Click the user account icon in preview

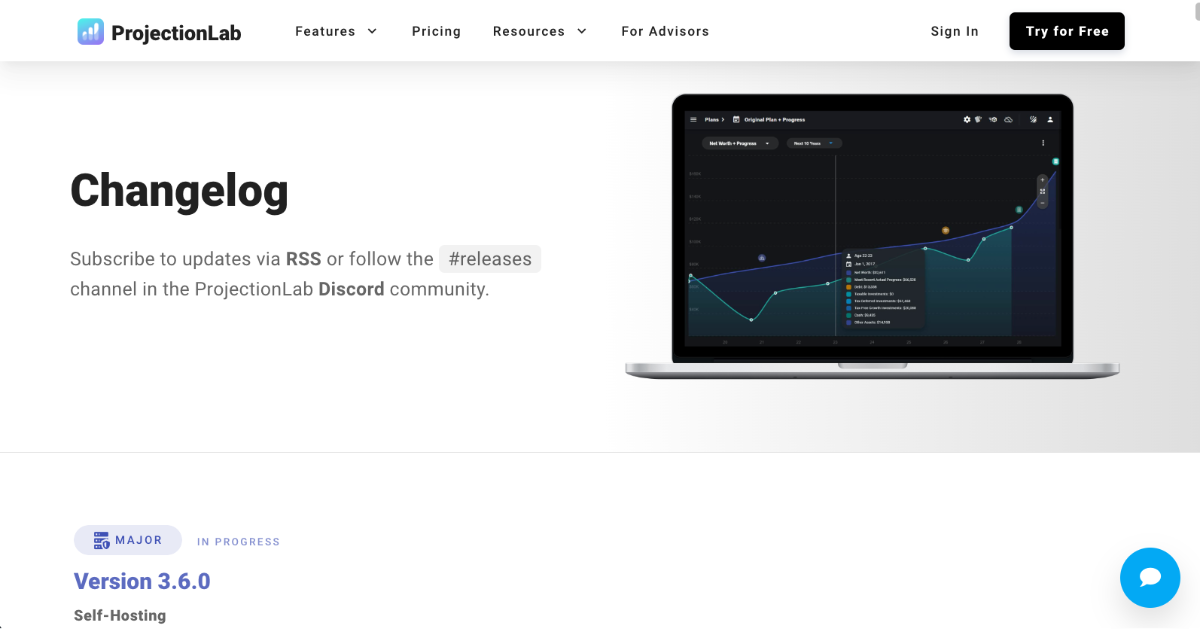click(x=1050, y=119)
